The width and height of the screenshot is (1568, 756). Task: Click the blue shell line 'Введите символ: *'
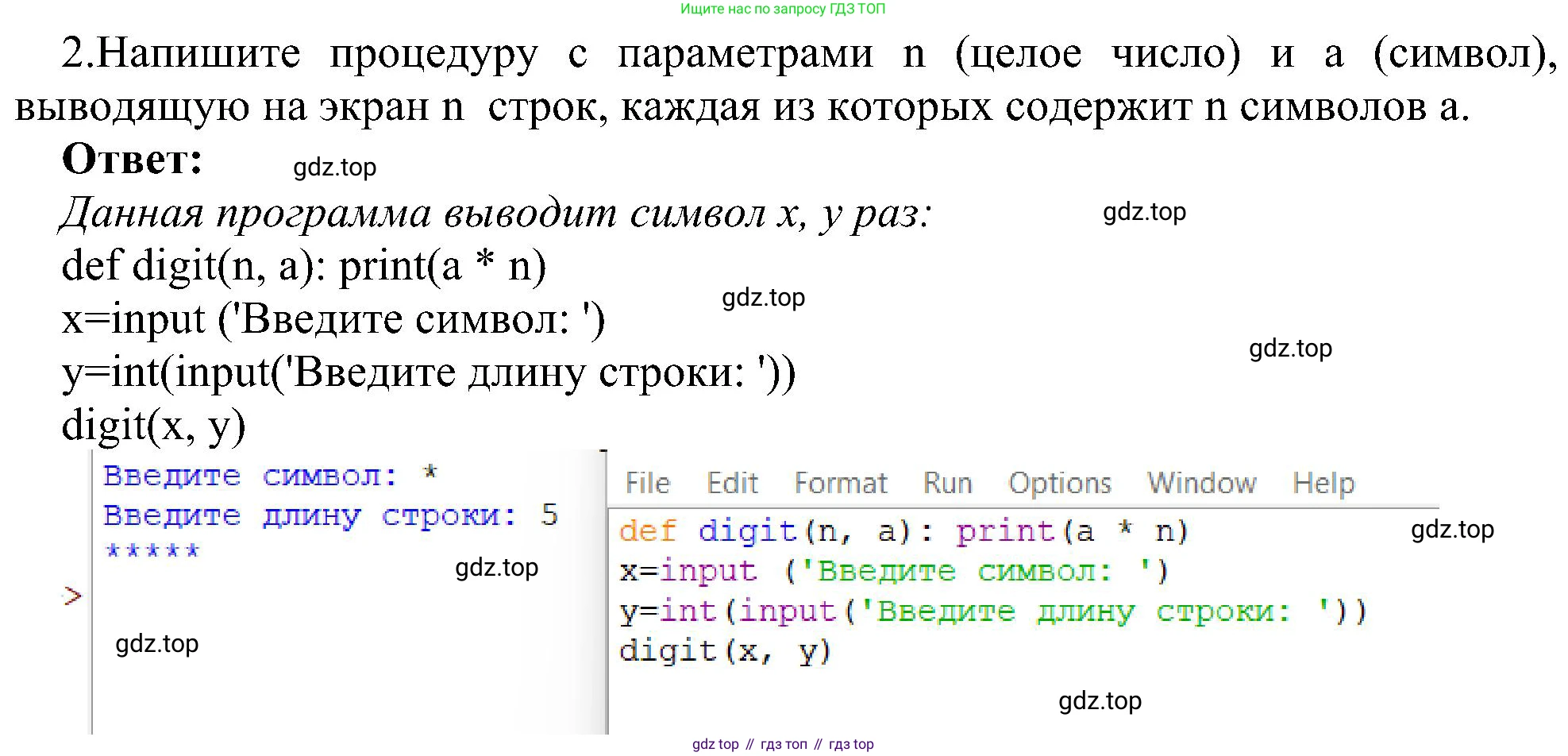[270, 476]
